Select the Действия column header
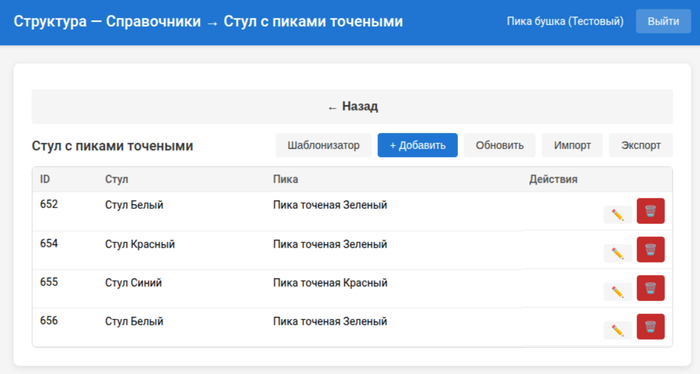Screen dimensions: 700x374 (553, 179)
